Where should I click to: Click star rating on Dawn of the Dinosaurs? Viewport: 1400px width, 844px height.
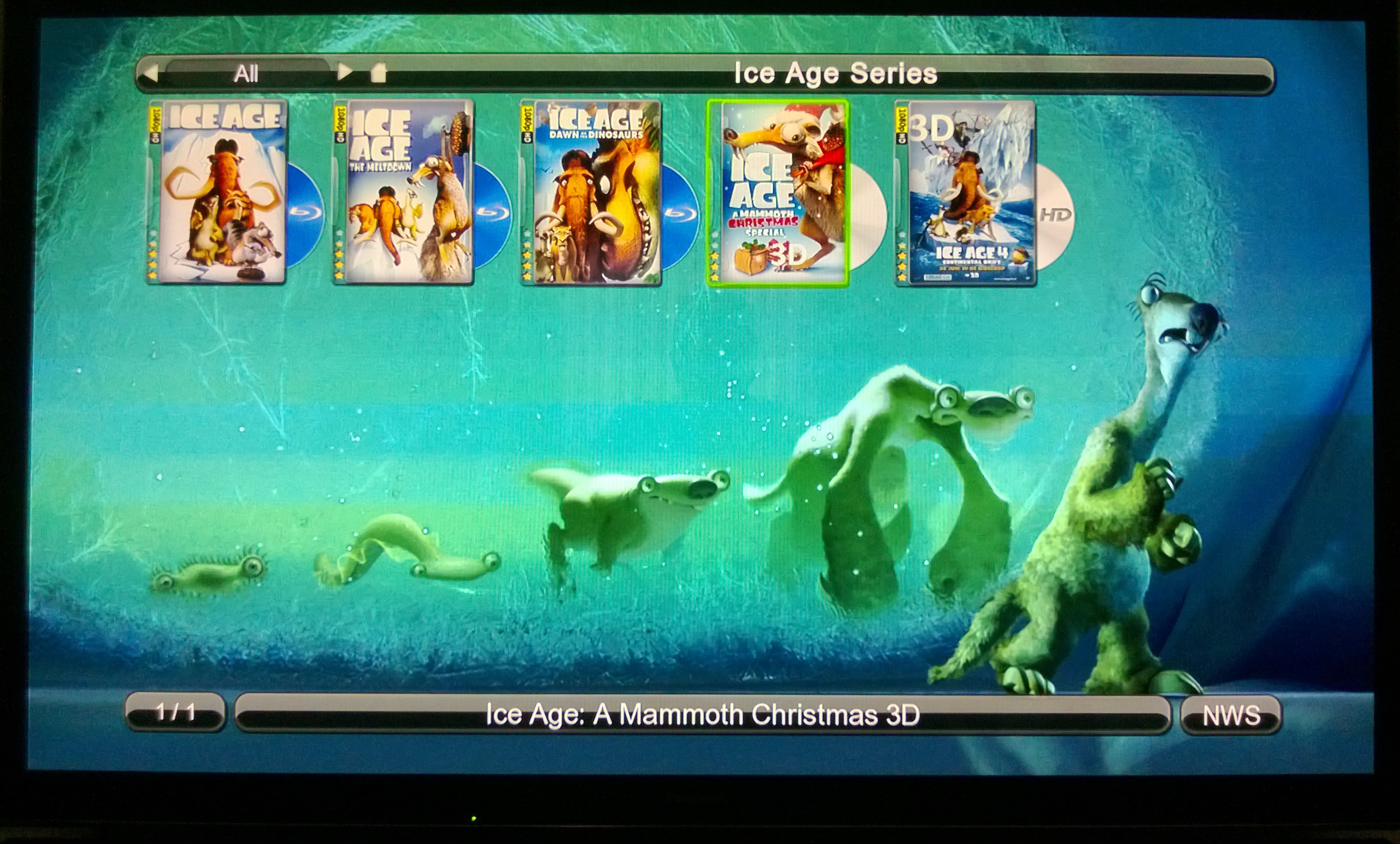(x=527, y=254)
